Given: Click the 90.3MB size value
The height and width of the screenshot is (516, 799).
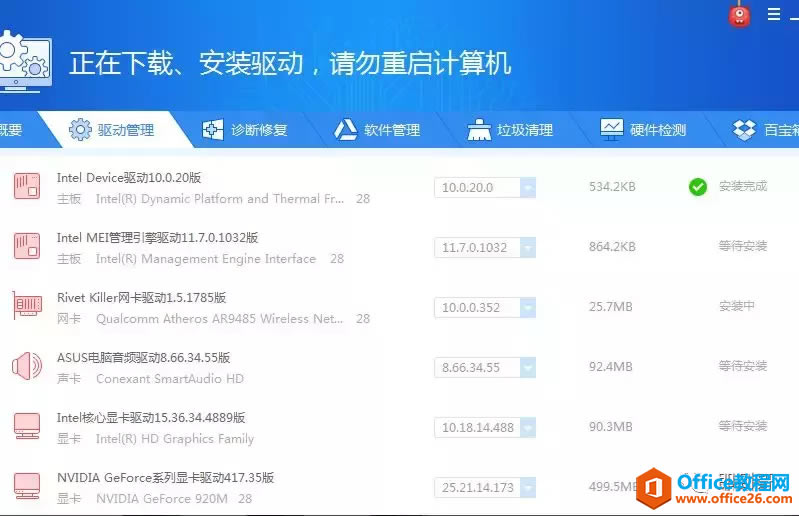Looking at the screenshot, I should 611,427.
